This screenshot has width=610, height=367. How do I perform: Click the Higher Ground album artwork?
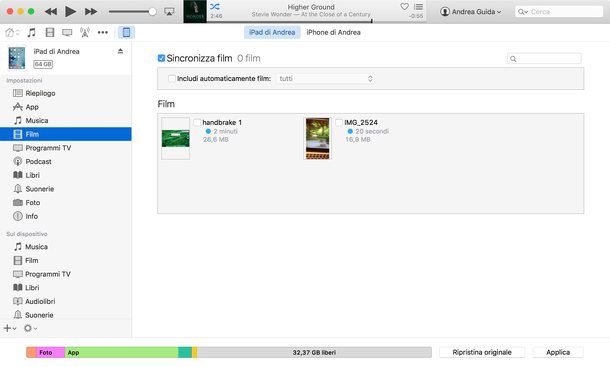pos(195,12)
